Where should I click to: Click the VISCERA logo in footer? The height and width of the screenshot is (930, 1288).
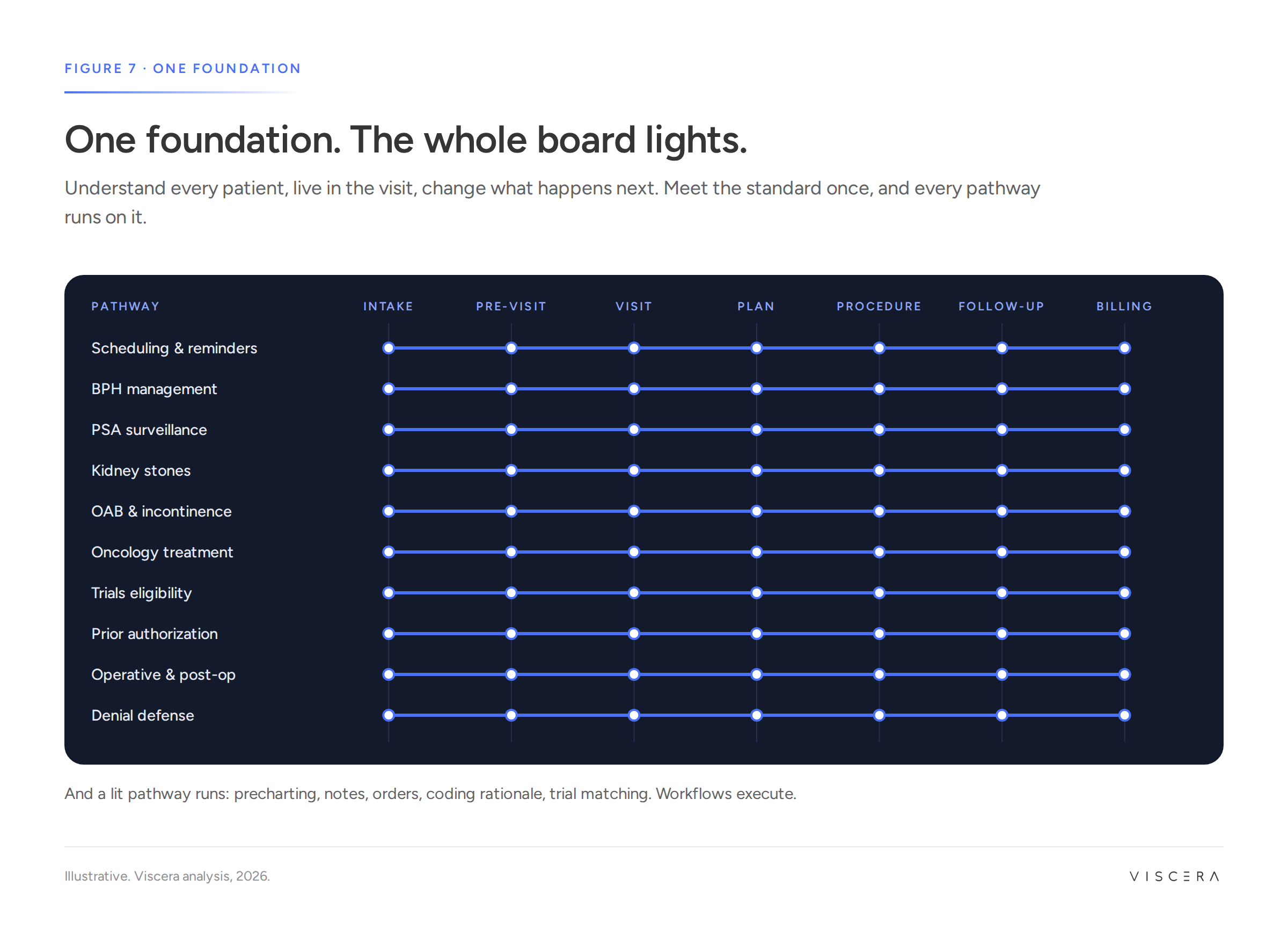[x=1174, y=876]
